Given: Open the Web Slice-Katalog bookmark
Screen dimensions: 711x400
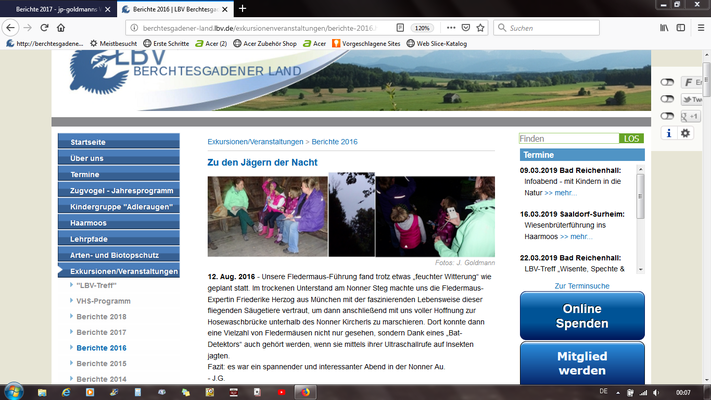Looking at the screenshot, I should [x=437, y=44].
